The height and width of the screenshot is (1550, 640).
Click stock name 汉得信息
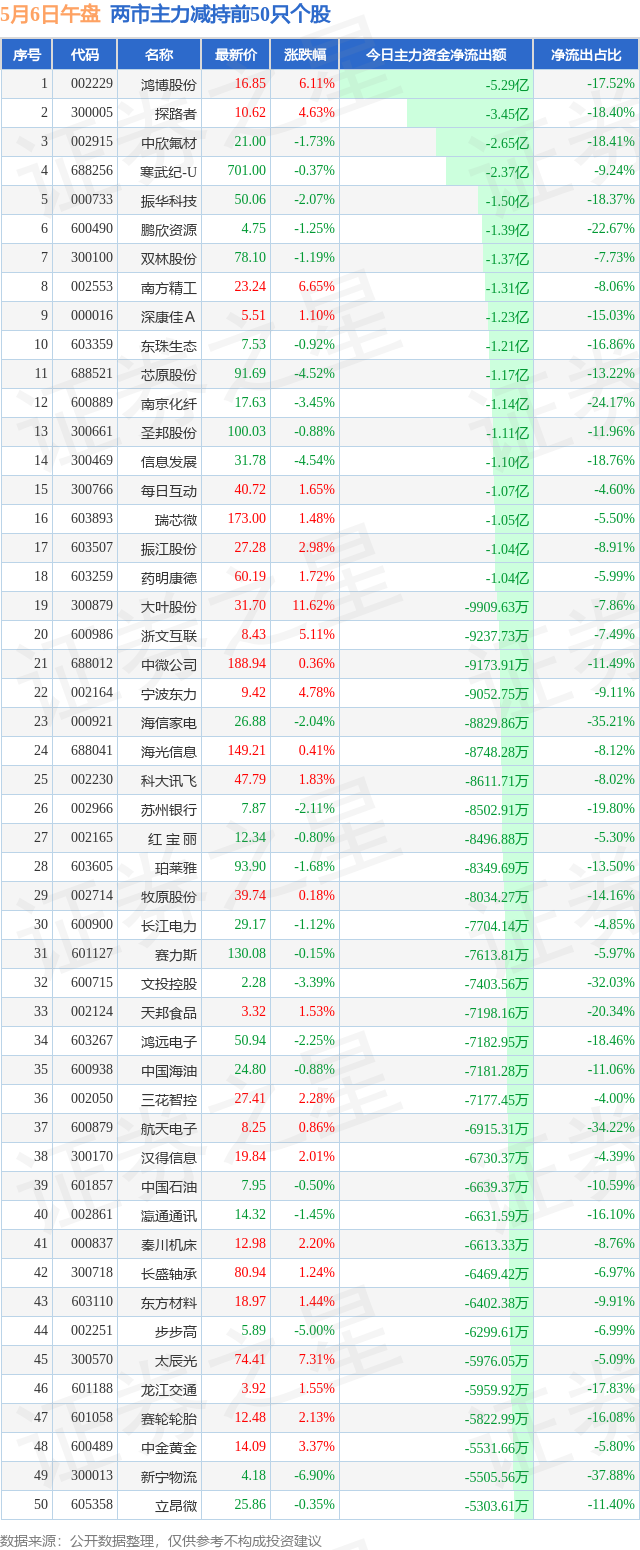pos(169,1157)
